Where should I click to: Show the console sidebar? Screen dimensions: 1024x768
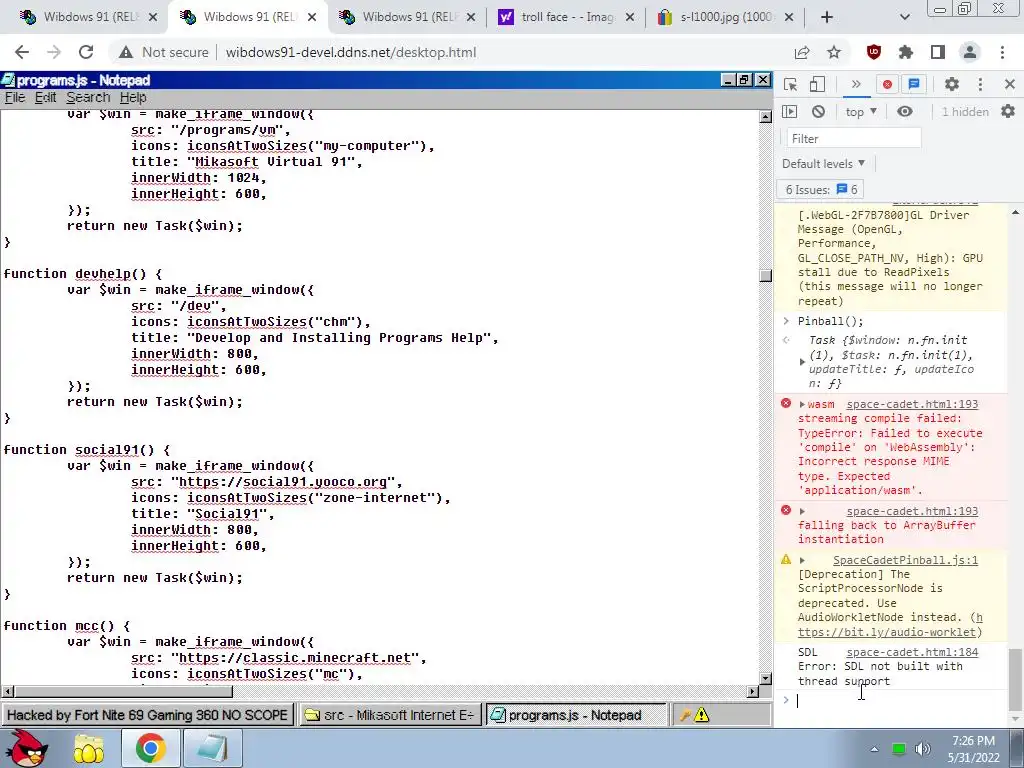tap(790, 112)
